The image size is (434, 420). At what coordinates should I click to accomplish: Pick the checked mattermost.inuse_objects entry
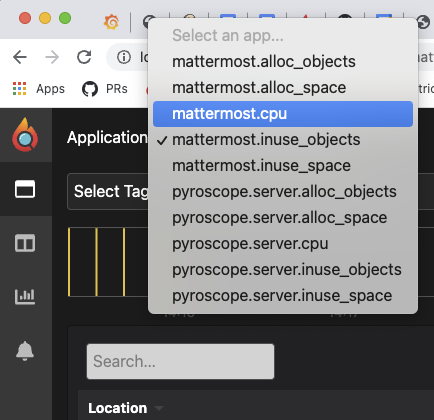[x=283, y=140]
